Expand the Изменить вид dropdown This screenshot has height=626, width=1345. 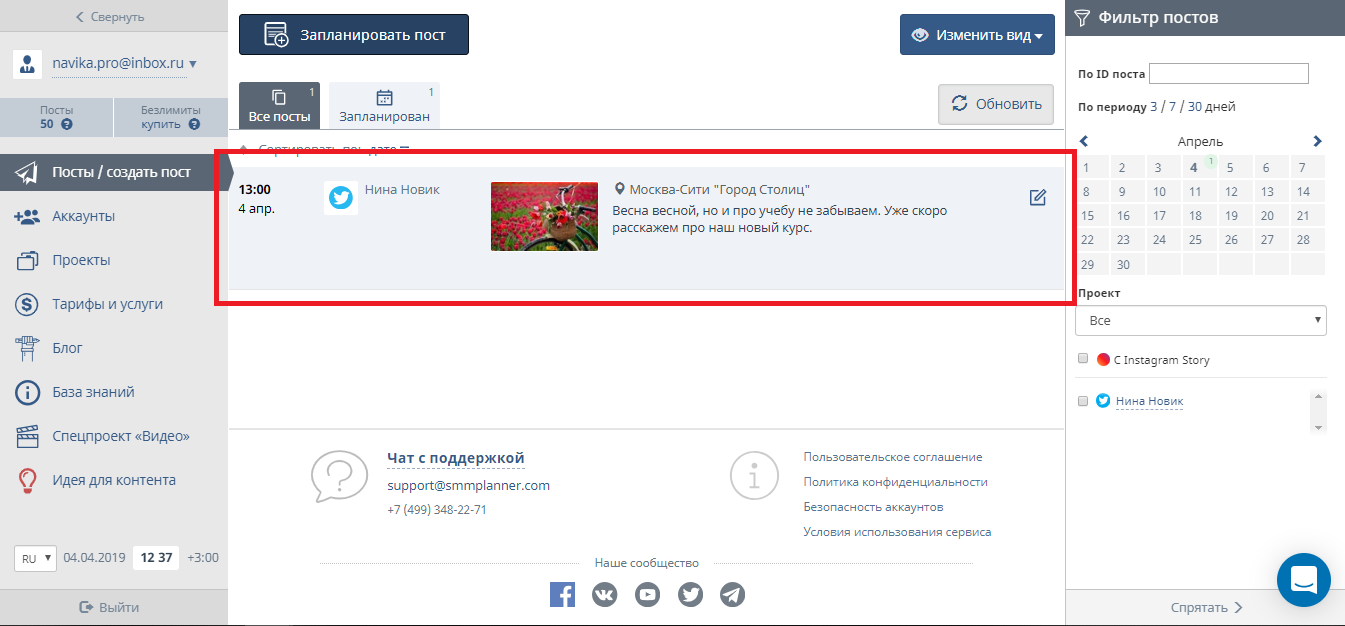click(x=977, y=35)
